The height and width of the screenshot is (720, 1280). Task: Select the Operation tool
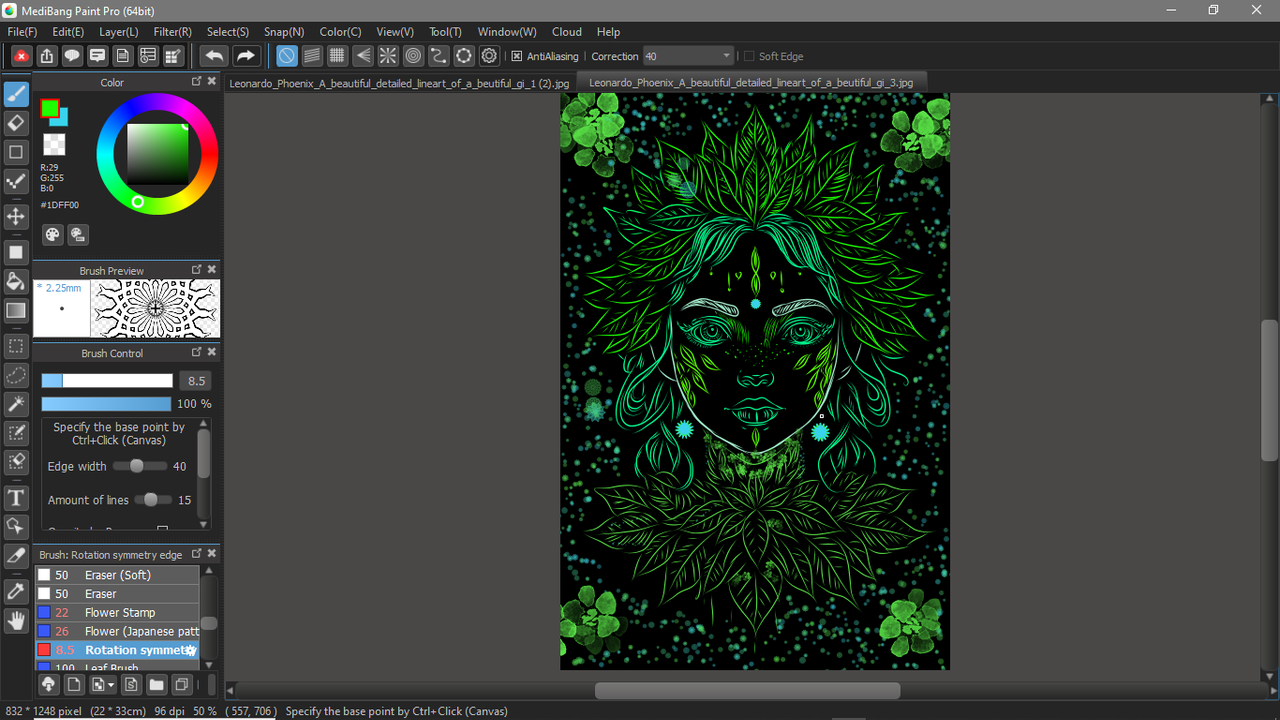[x=16, y=526]
